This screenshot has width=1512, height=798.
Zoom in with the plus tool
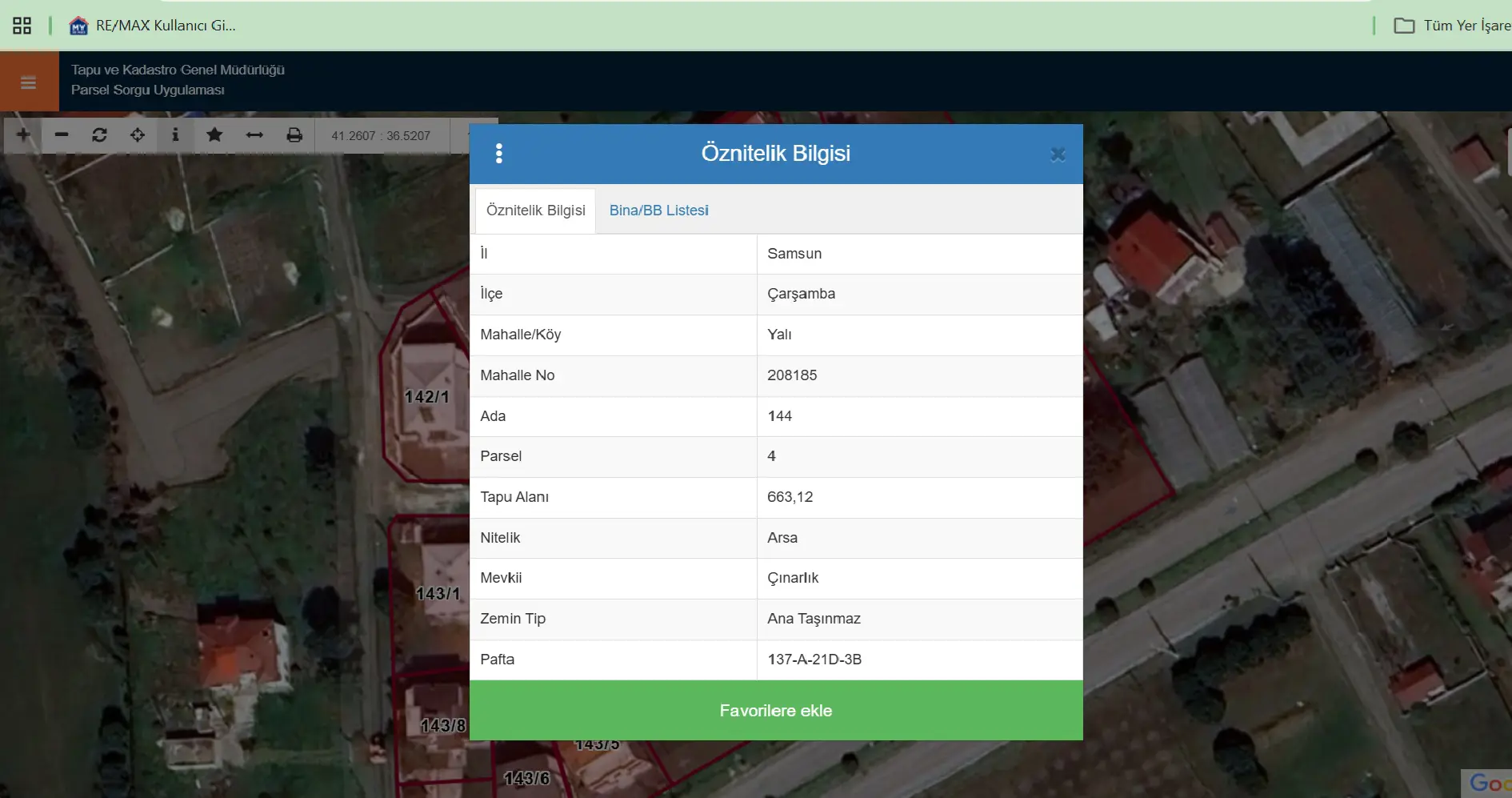tap(23, 134)
